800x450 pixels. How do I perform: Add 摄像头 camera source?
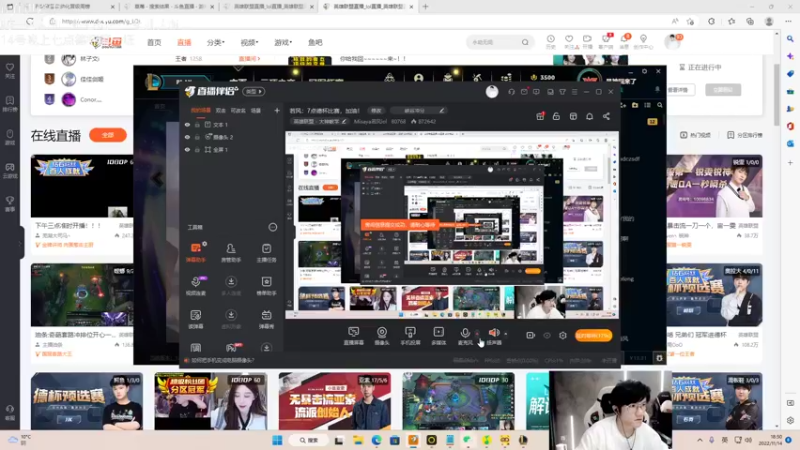tap(382, 336)
